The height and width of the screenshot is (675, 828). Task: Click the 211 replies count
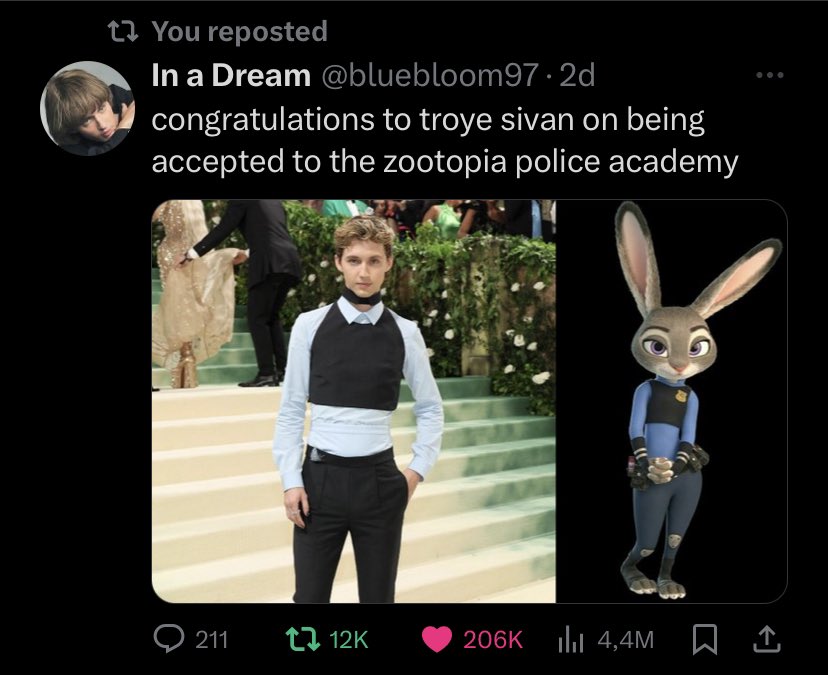tap(212, 640)
